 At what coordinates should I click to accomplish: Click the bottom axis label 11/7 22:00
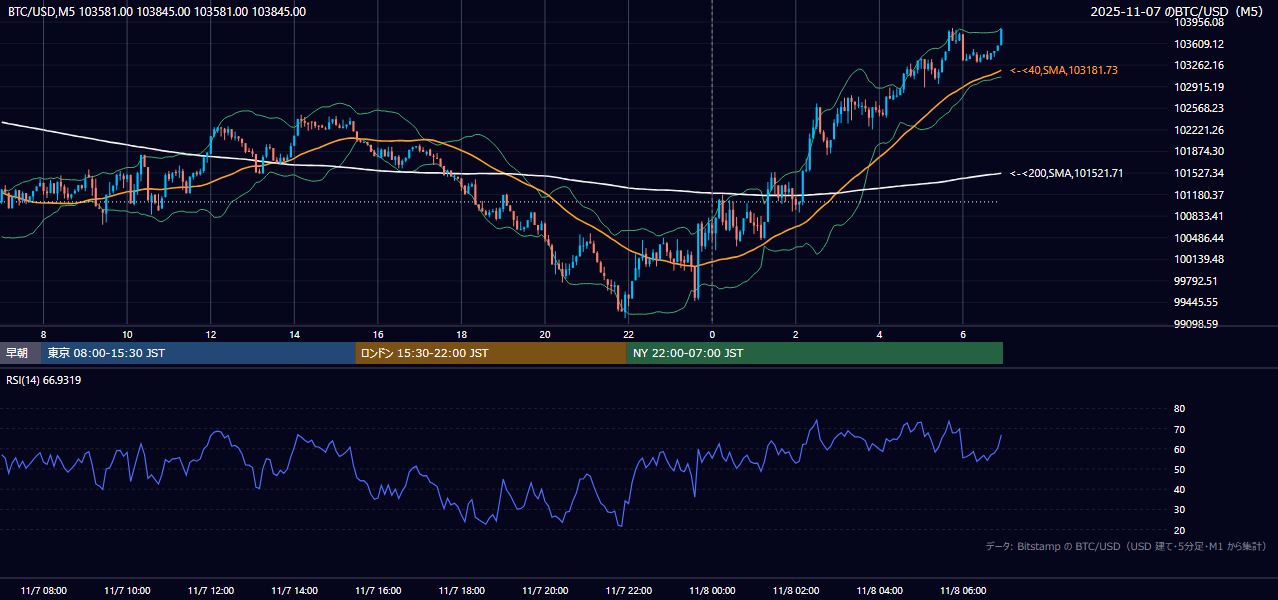(x=628, y=591)
